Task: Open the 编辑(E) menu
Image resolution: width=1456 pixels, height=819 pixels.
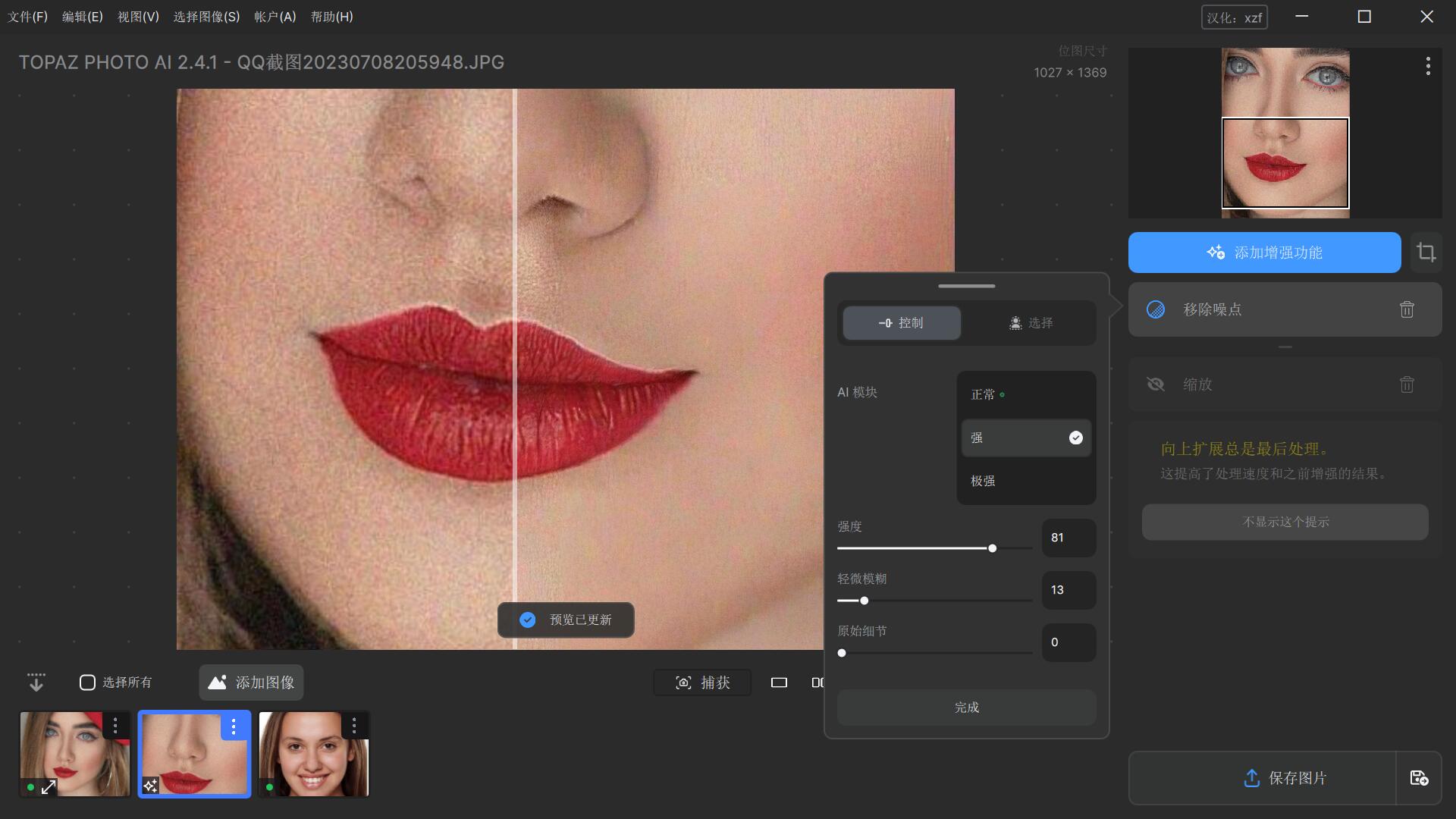Action: pyautogui.click(x=82, y=17)
